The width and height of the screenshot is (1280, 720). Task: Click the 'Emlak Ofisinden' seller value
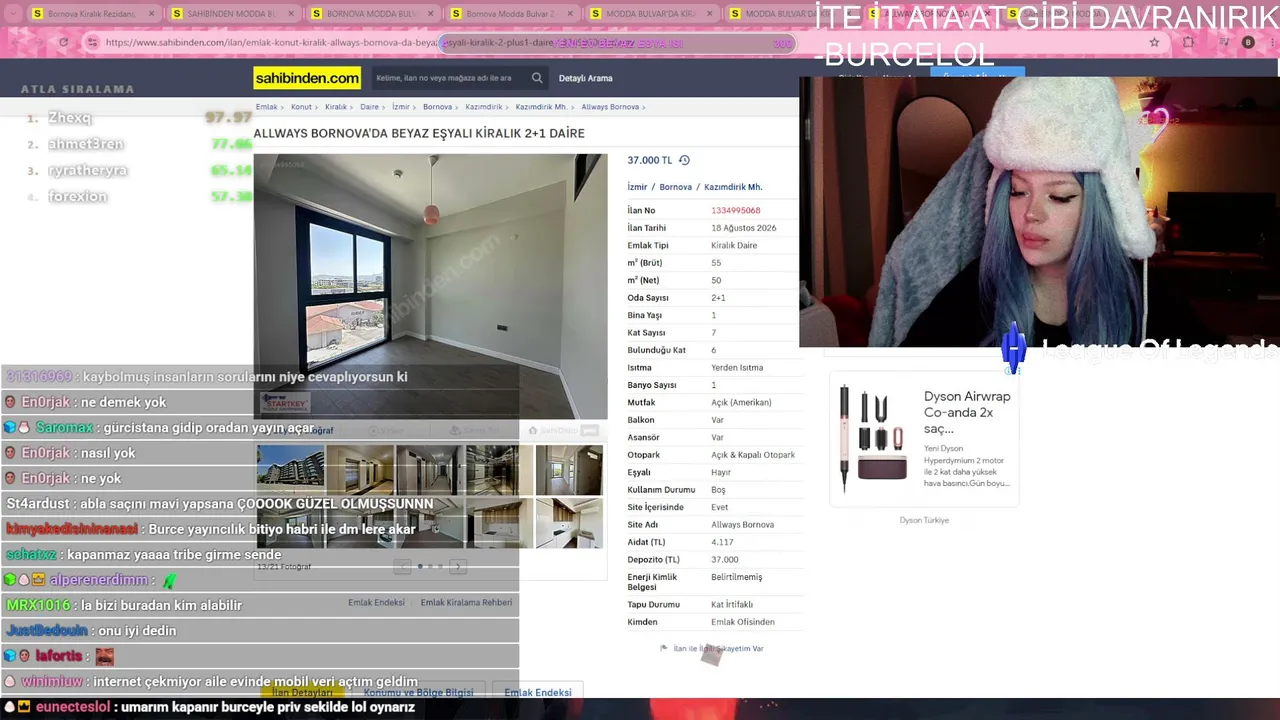(743, 622)
